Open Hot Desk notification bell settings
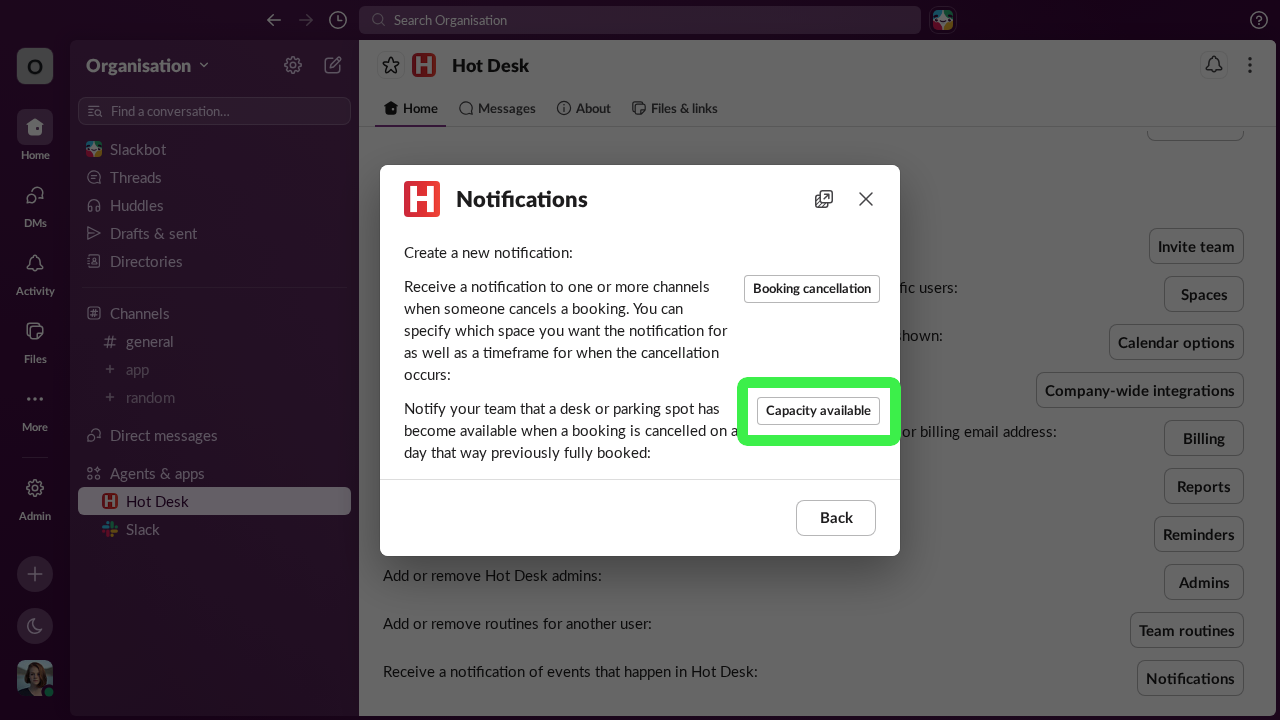Viewport: 1280px width, 720px height. pos(1213,65)
